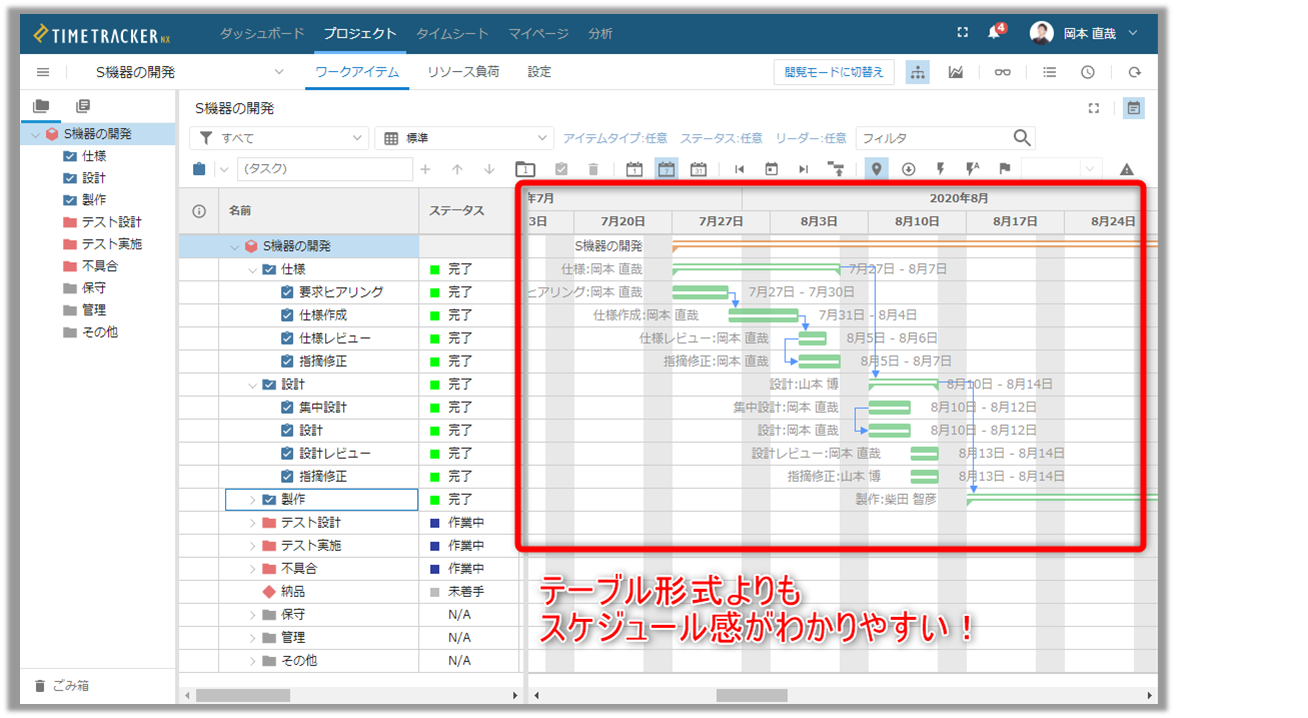Move item up with up arrow icon
This screenshot has width=1308, height=718.
(457, 169)
